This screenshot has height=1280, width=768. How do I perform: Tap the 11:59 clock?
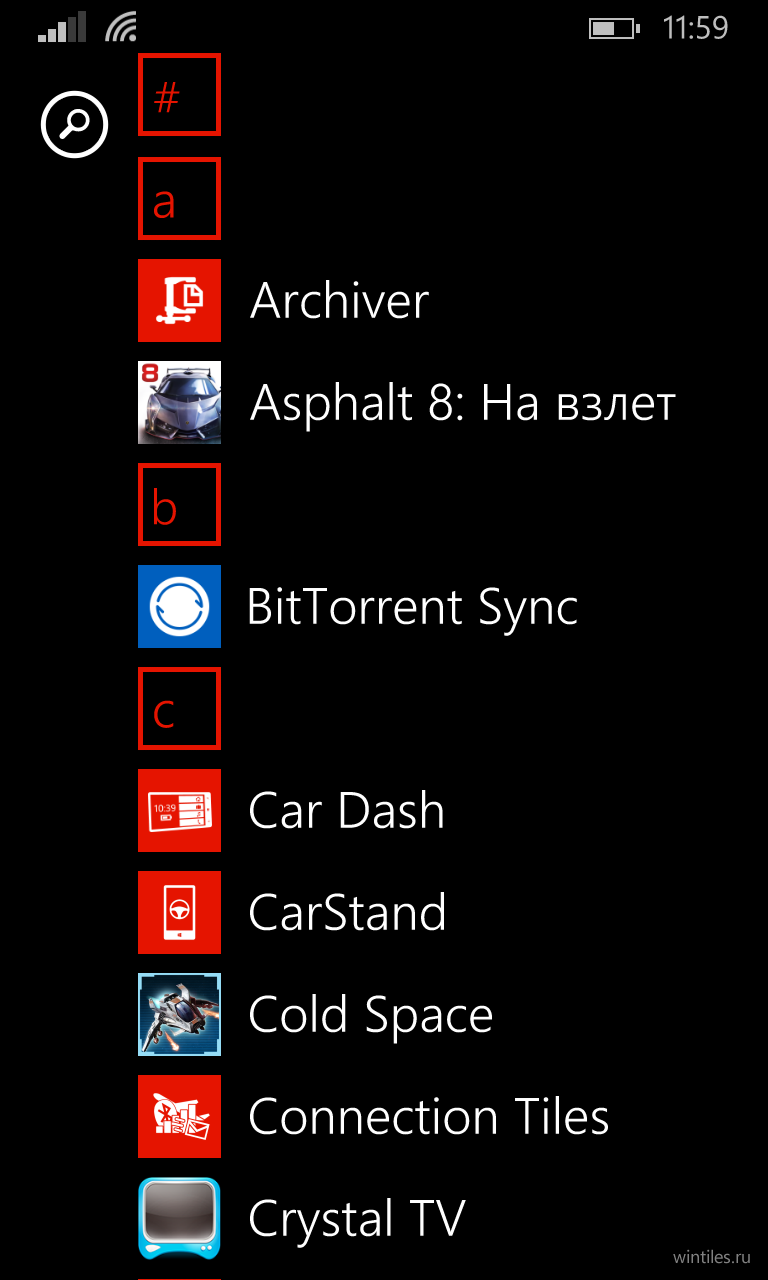tap(696, 28)
